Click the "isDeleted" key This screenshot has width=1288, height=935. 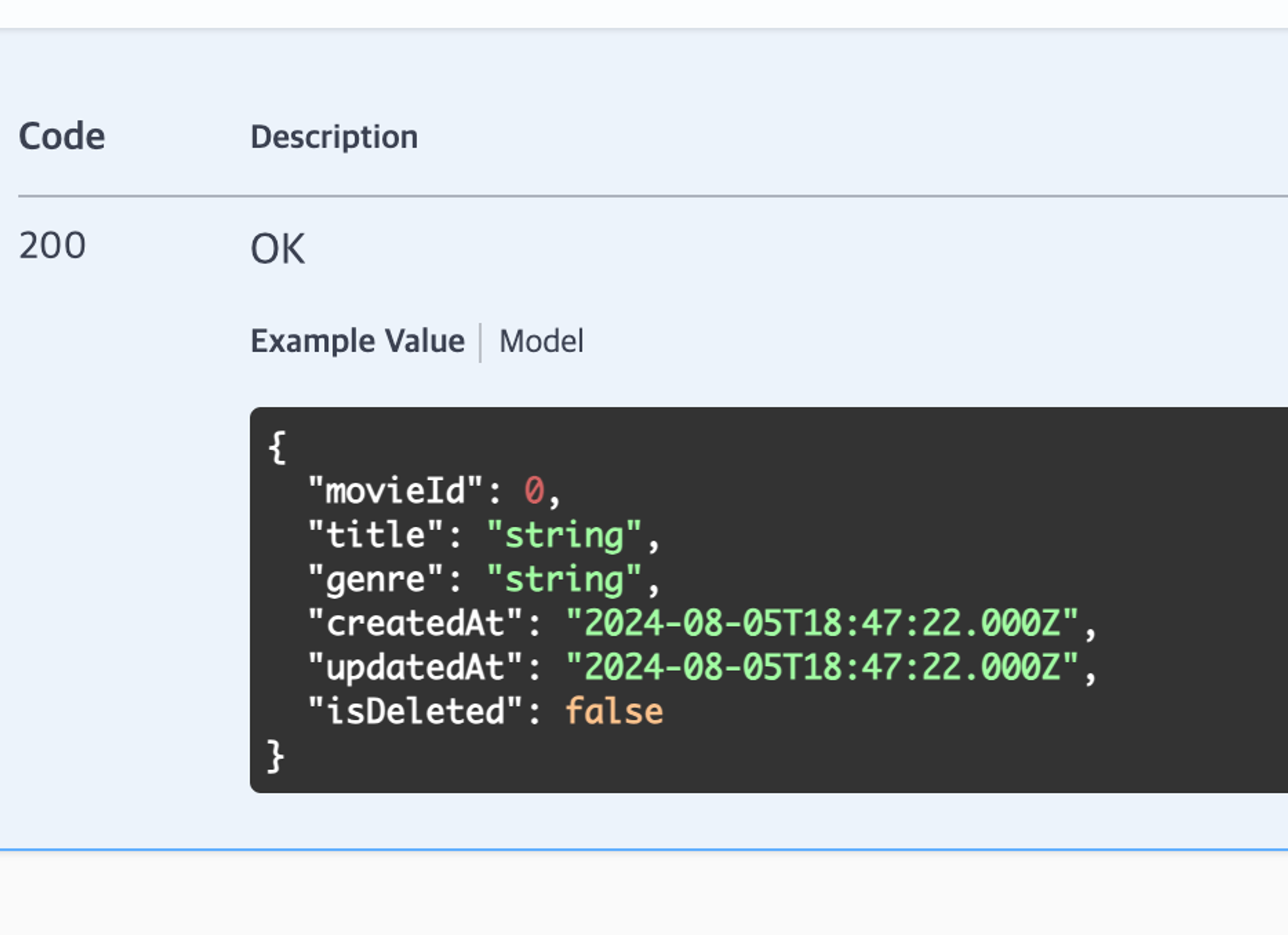(415, 712)
